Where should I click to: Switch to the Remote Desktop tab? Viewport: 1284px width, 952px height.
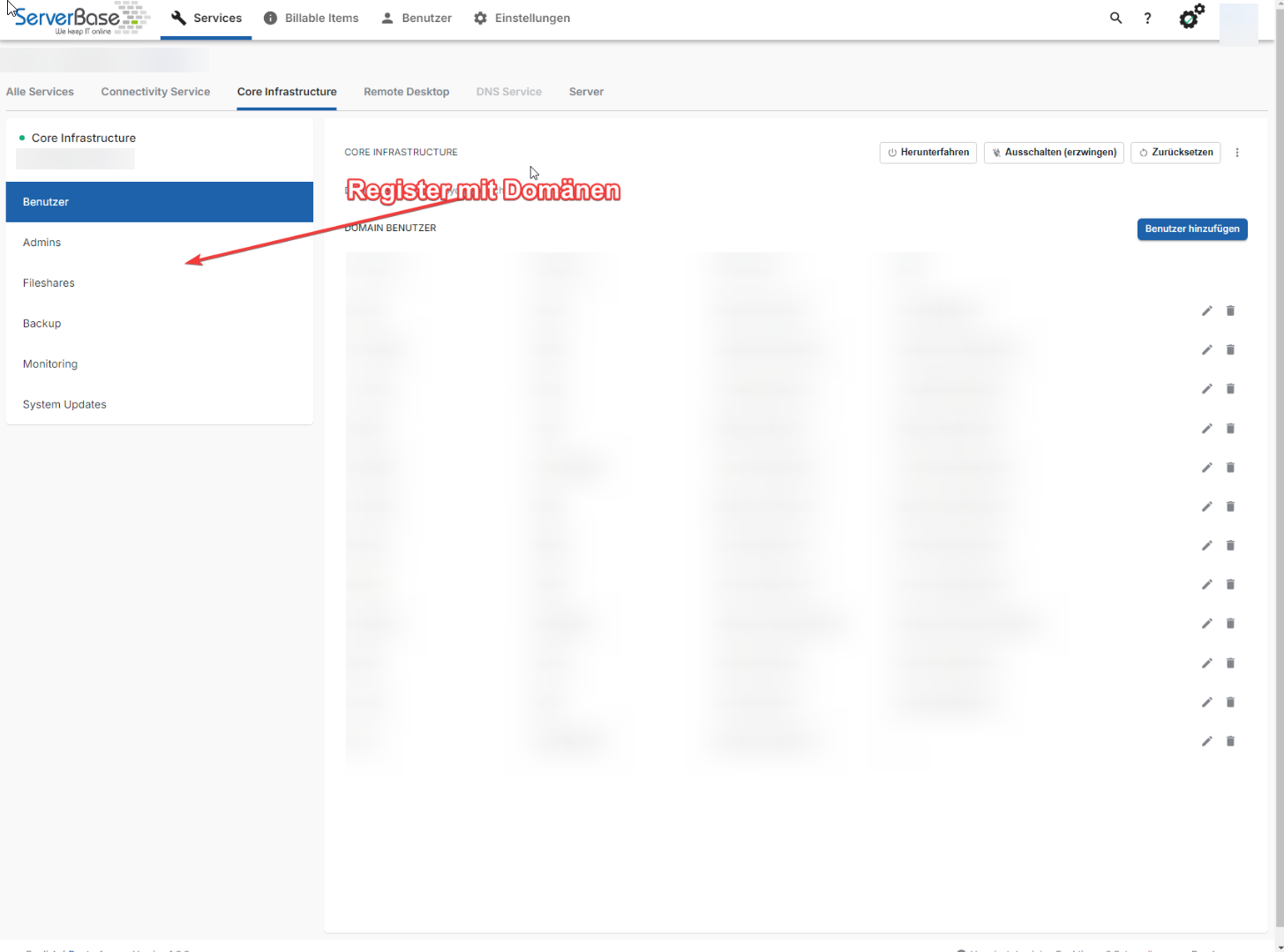click(406, 92)
